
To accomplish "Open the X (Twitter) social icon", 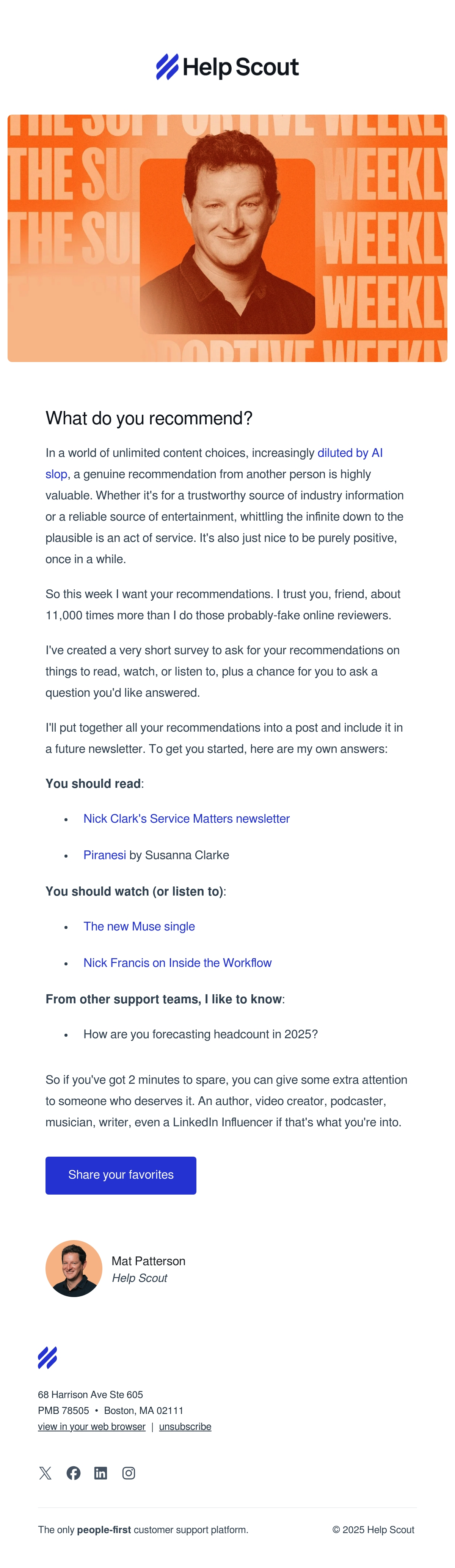I will [x=45, y=1472].
